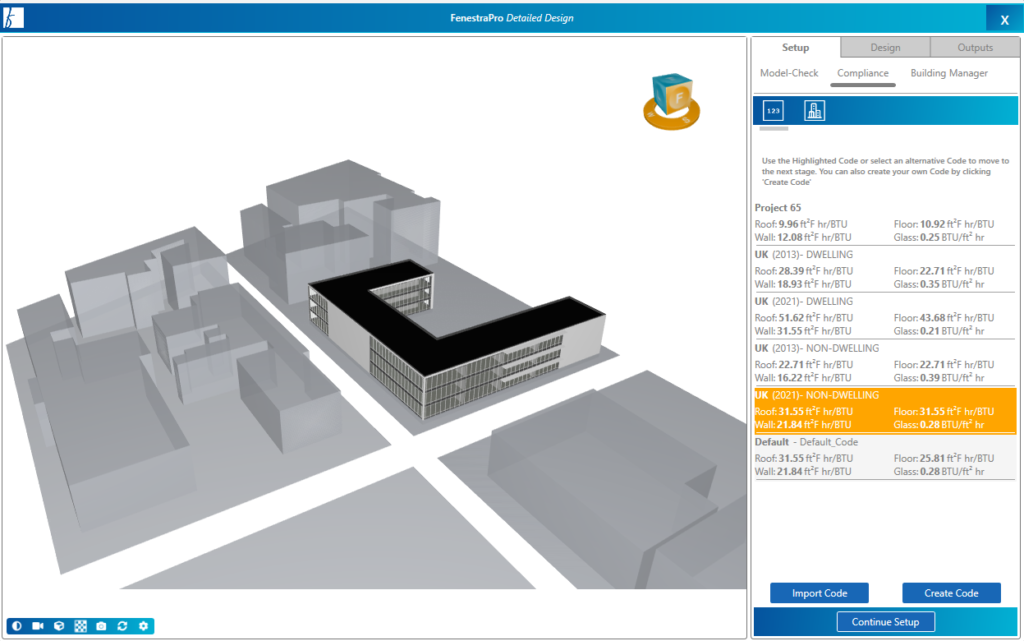Click the Floor 43.68 value
This screenshot has height=641, width=1024.
(933, 318)
